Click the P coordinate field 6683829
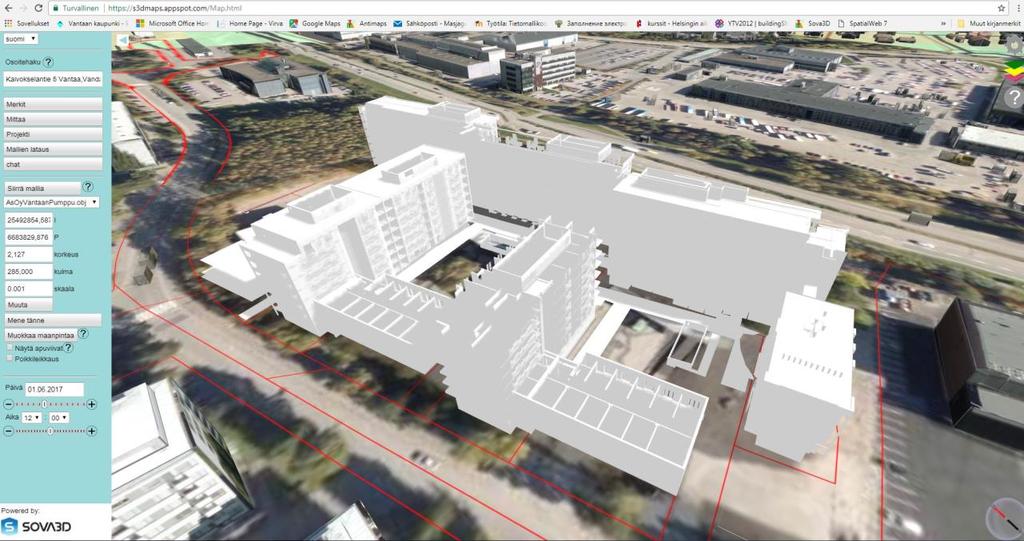Screen dimensions: 1024x541 (29, 237)
